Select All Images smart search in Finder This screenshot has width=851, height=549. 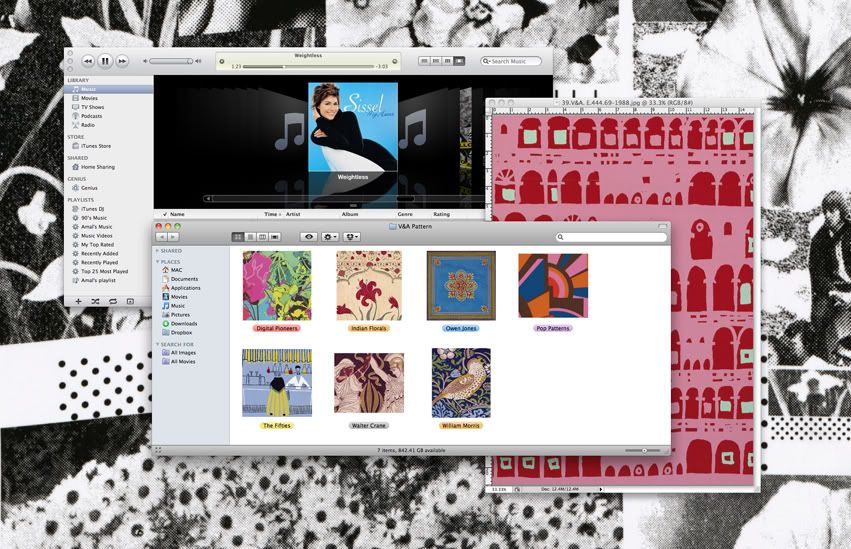coord(179,353)
